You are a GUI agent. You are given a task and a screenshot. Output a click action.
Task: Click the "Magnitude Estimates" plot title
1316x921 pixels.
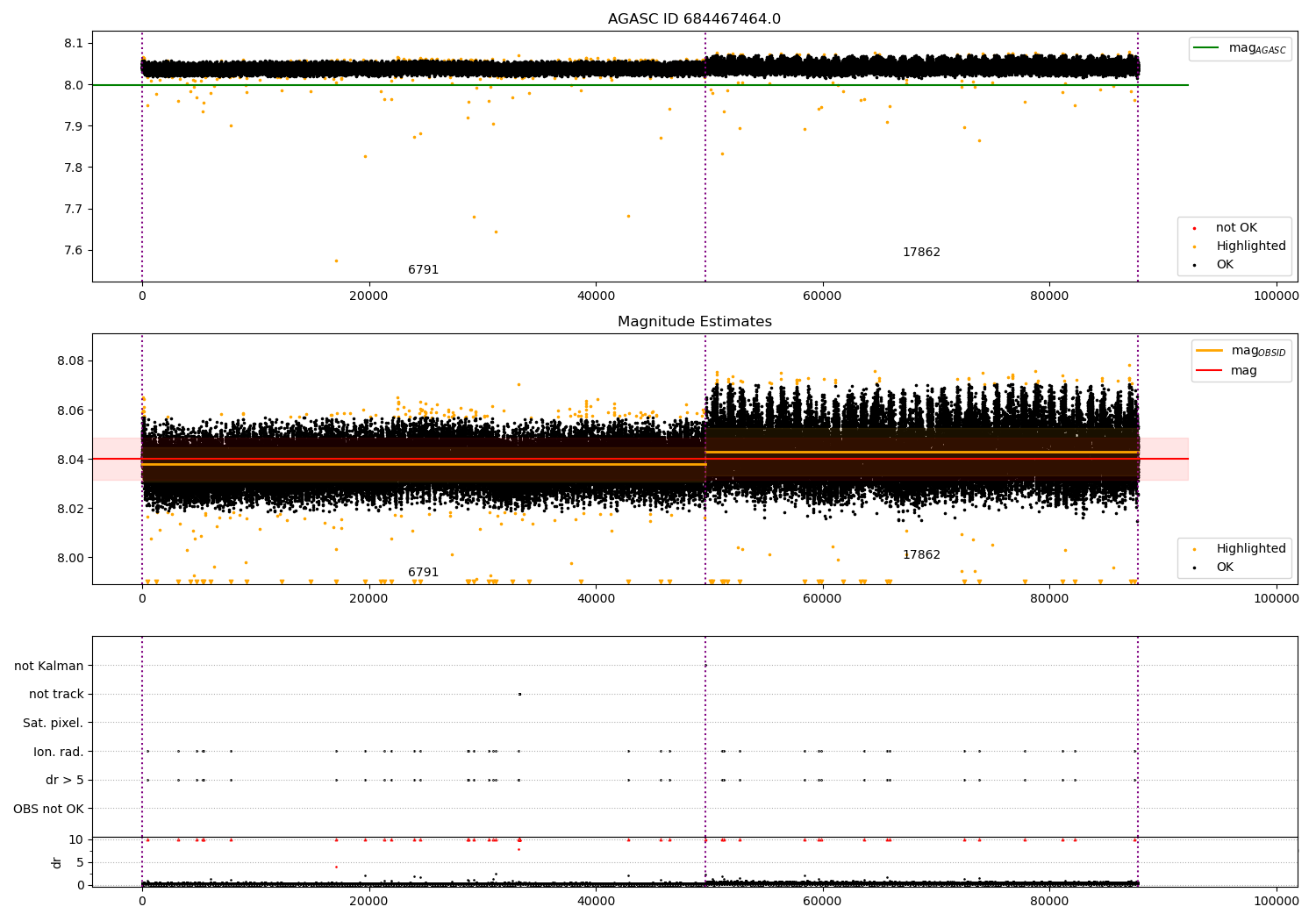click(694, 322)
